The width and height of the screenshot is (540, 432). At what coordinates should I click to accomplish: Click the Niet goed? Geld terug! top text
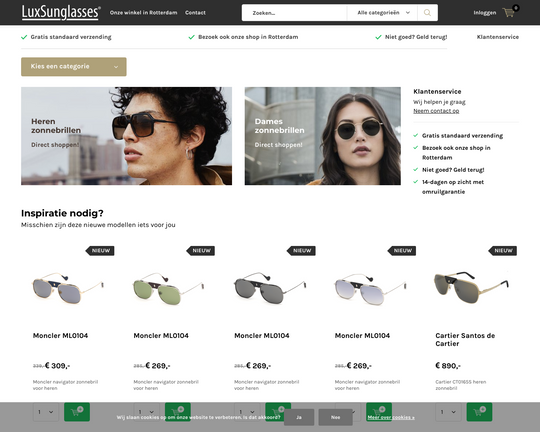pyautogui.click(x=416, y=37)
